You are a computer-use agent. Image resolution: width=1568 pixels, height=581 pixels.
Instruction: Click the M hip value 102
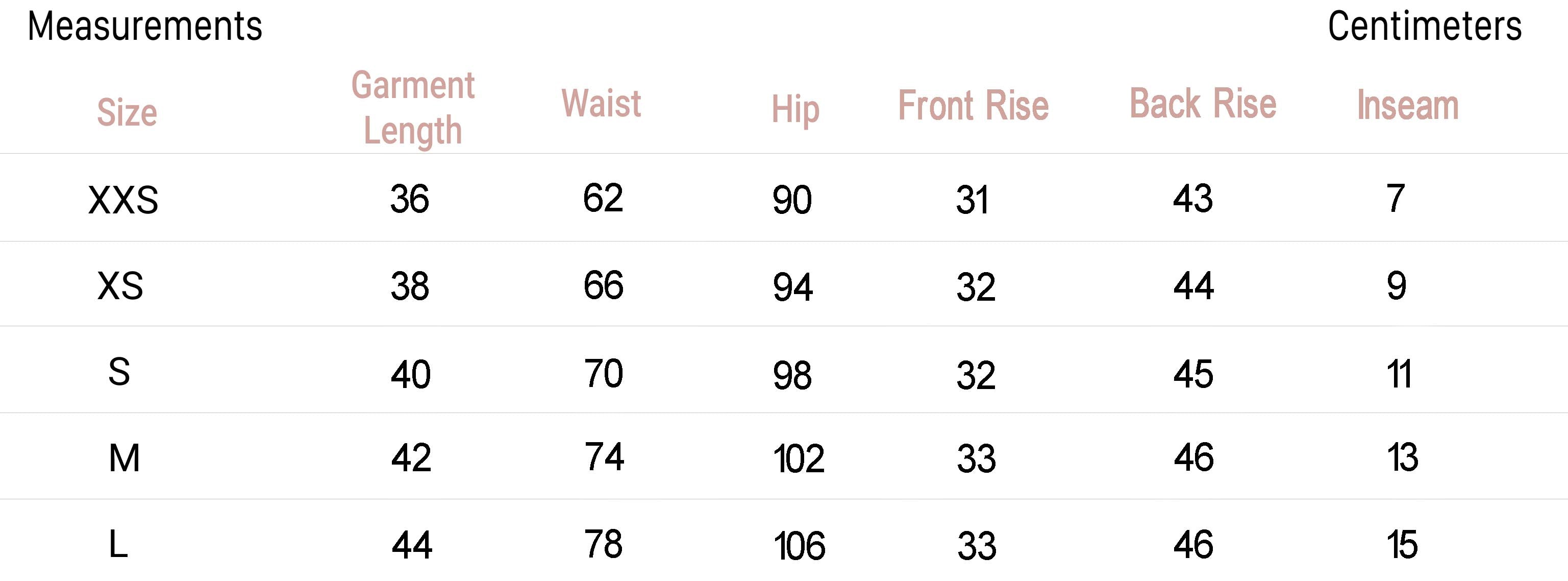coord(798,458)
